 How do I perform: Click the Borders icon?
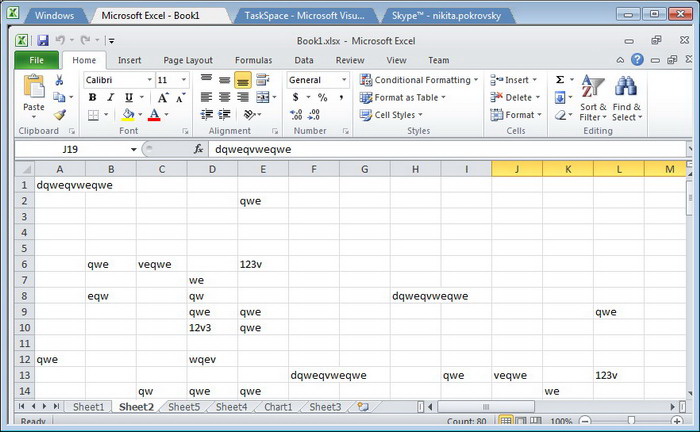click(93, 115)
